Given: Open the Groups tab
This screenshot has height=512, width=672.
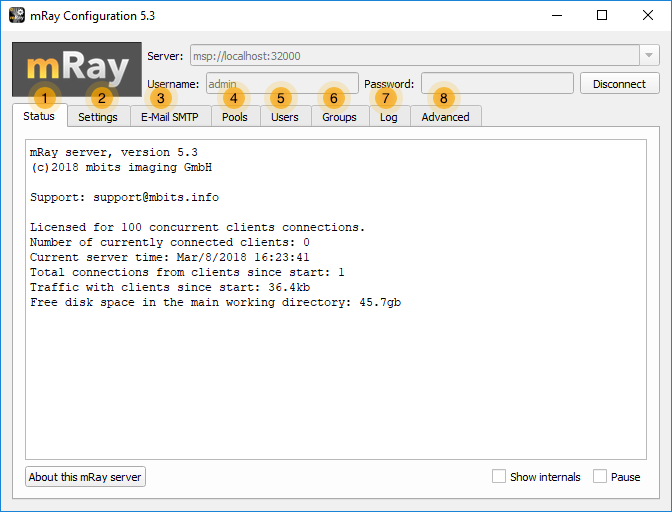Looking at the screenshot, I should [x=340, y=117].
